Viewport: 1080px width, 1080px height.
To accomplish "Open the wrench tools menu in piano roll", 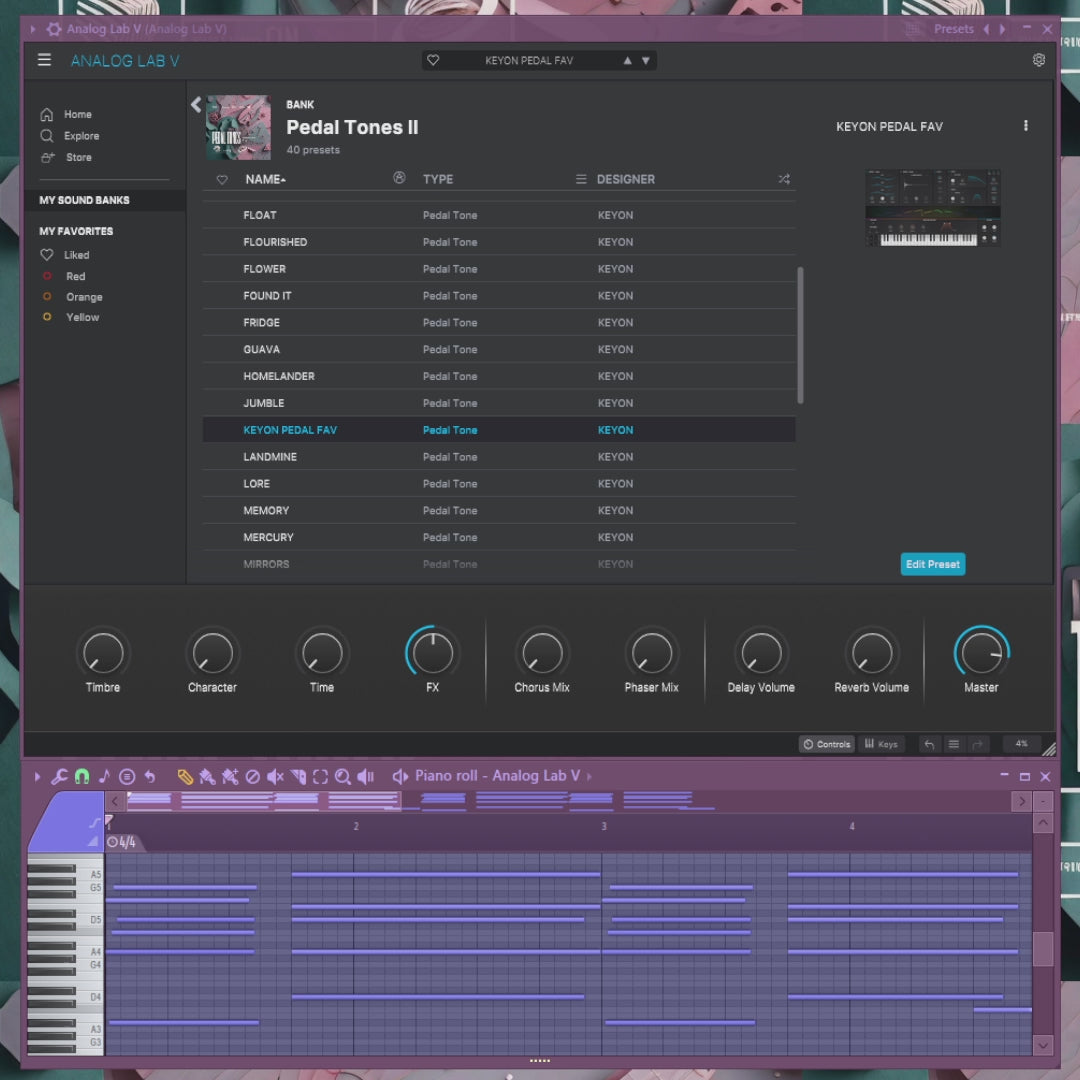I will tap(60, 776).
